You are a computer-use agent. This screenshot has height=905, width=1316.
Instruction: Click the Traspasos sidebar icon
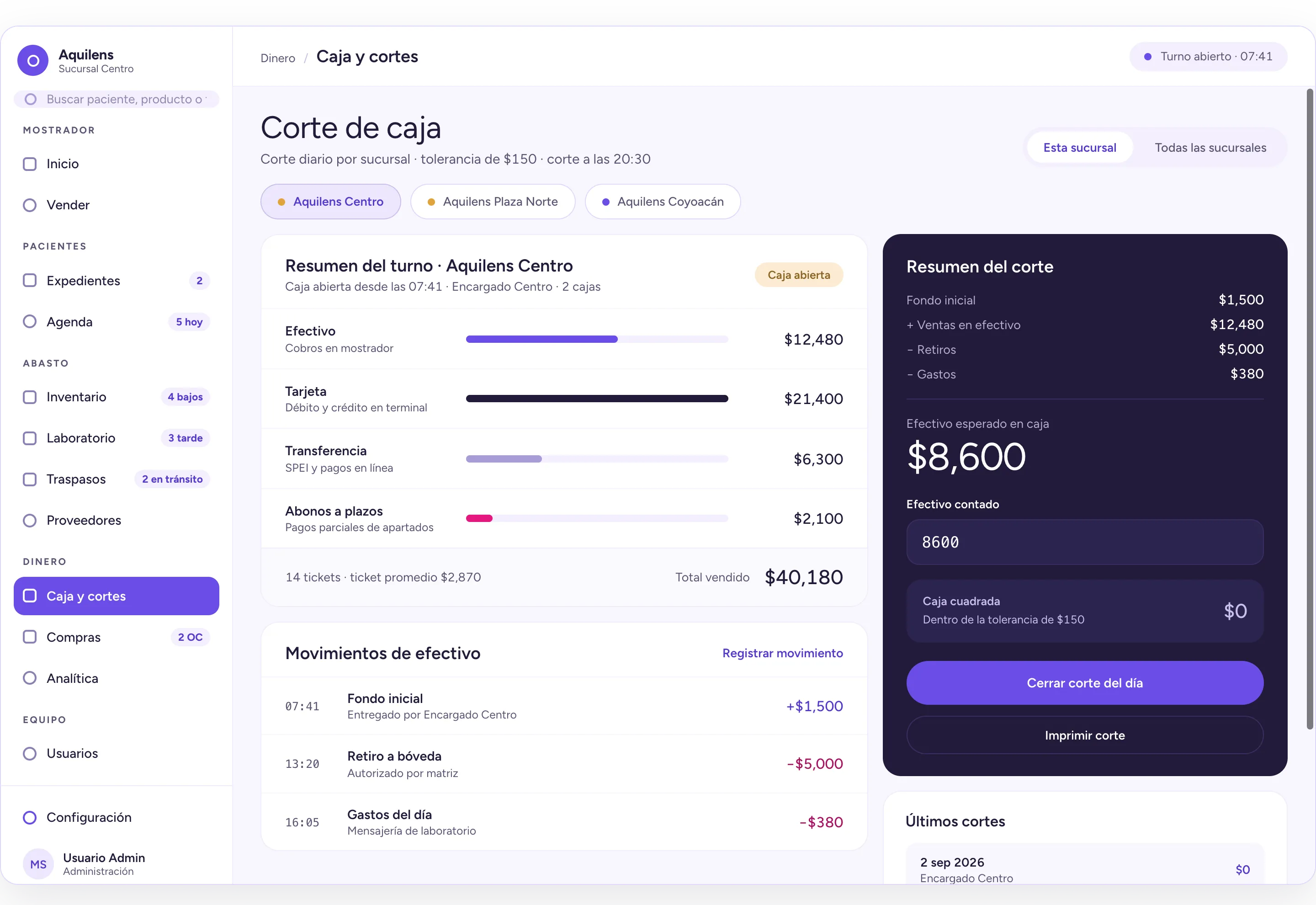click(29, 479)
